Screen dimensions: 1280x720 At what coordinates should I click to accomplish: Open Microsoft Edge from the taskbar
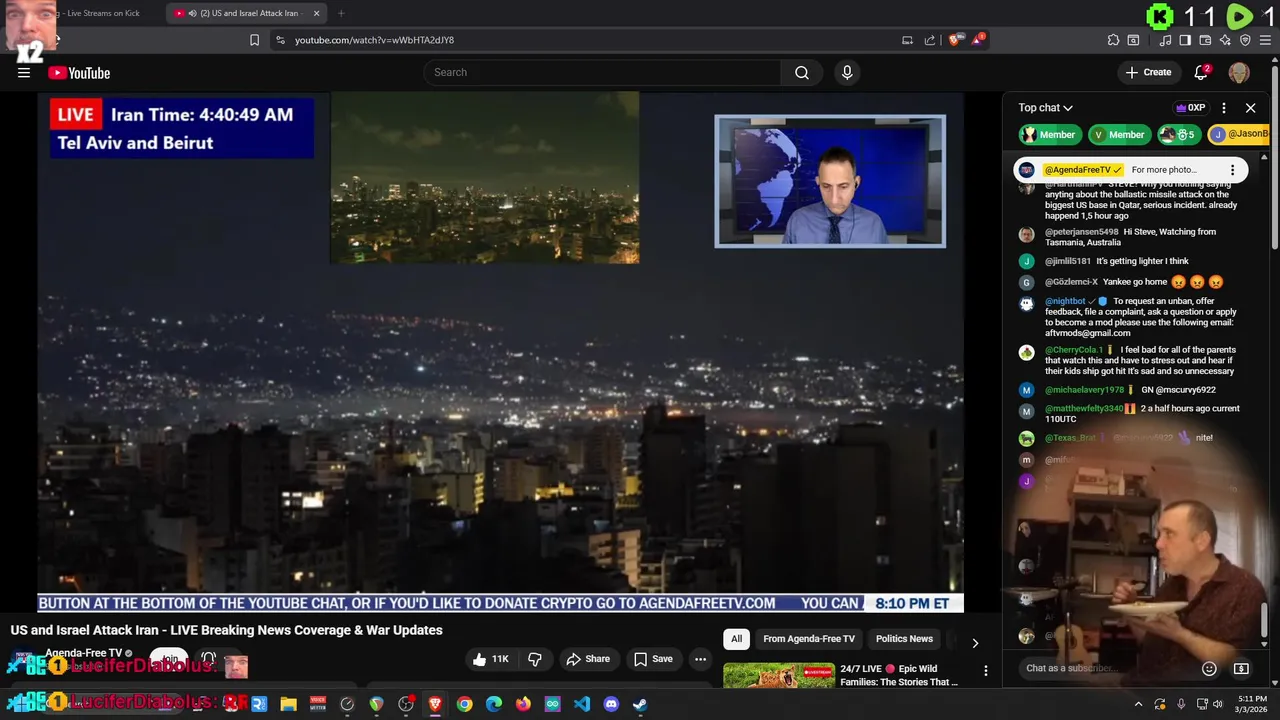494,704
